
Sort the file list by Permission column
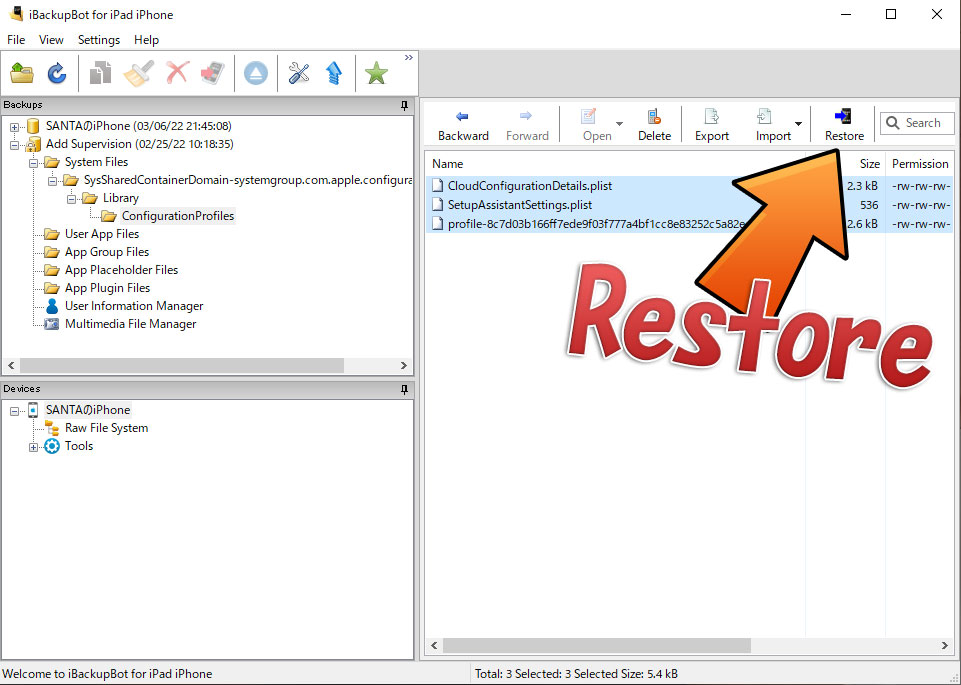coord(920,164)
